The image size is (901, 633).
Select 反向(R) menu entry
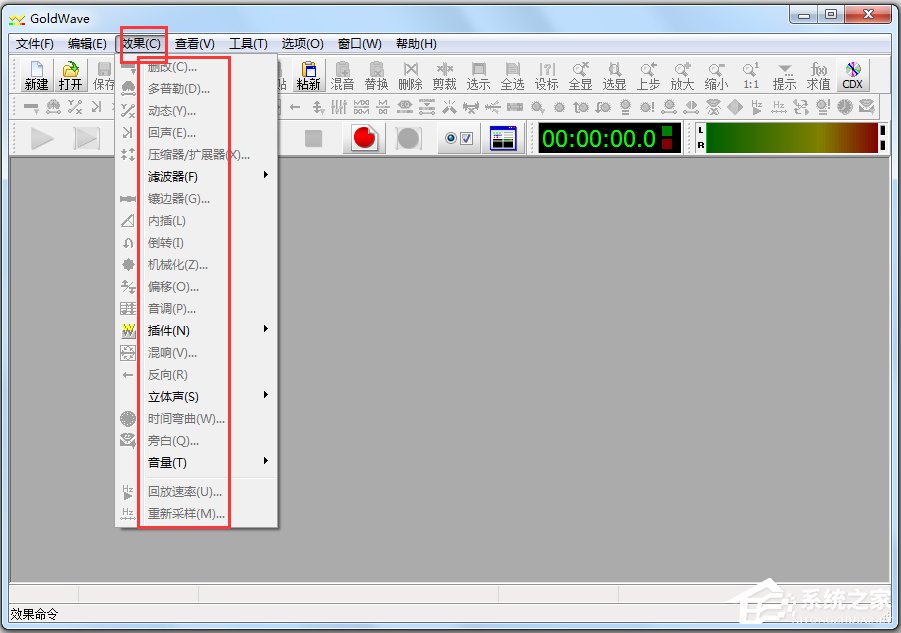(x=197, y=375)
